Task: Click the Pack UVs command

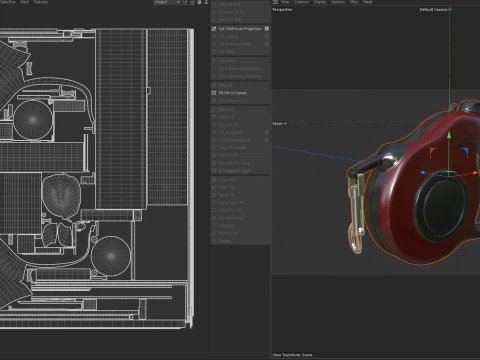Action: click(x=226, y=187)
